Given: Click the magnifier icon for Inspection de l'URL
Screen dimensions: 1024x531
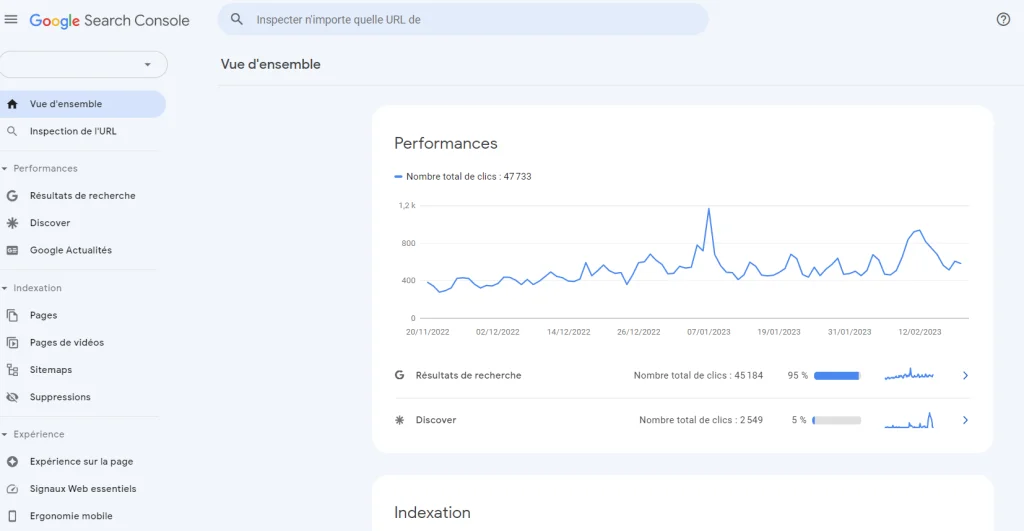Looking at the screenshot, I should point(12,131).
